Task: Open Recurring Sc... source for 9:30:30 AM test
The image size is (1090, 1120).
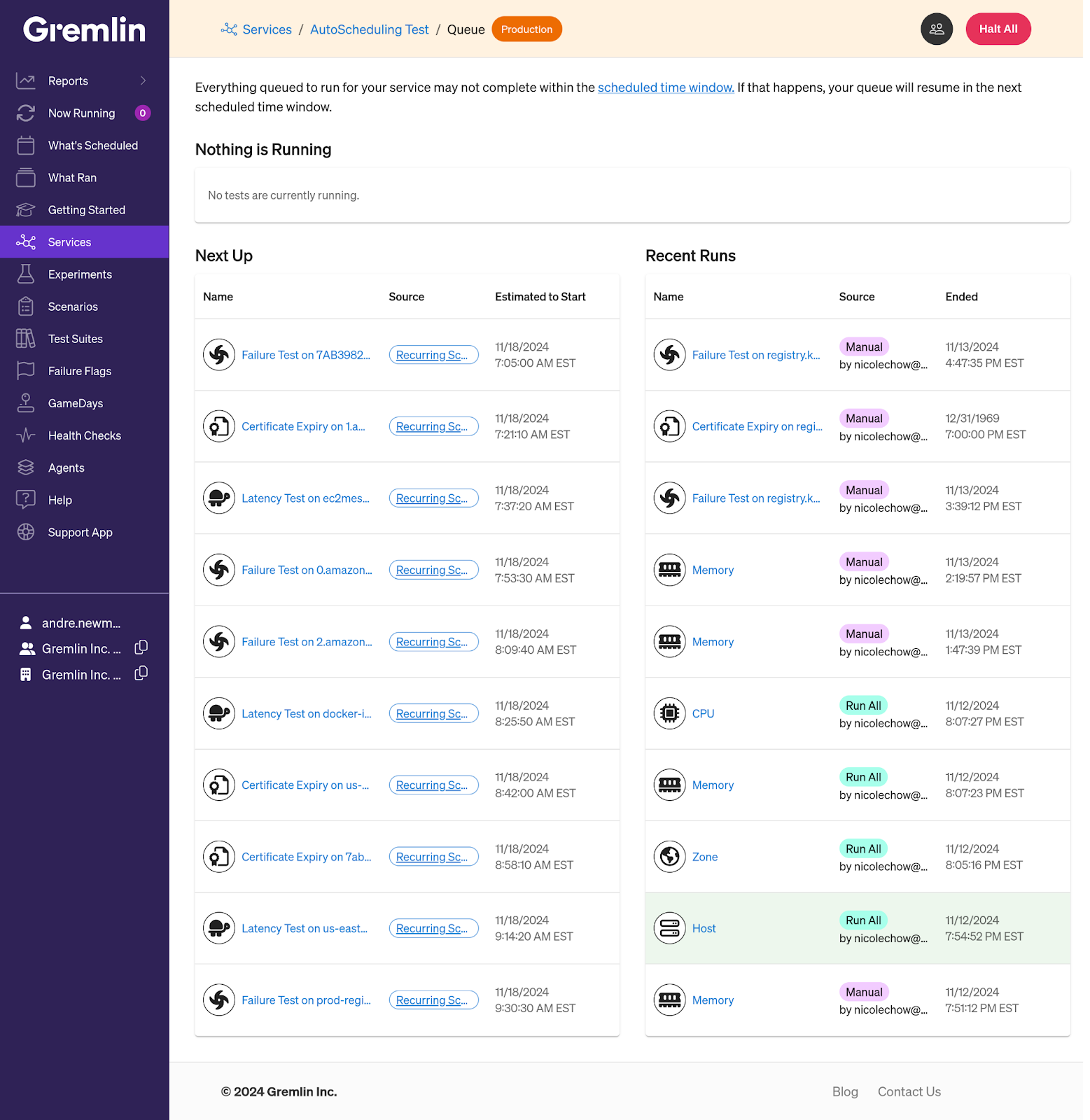Action: 433,1000
